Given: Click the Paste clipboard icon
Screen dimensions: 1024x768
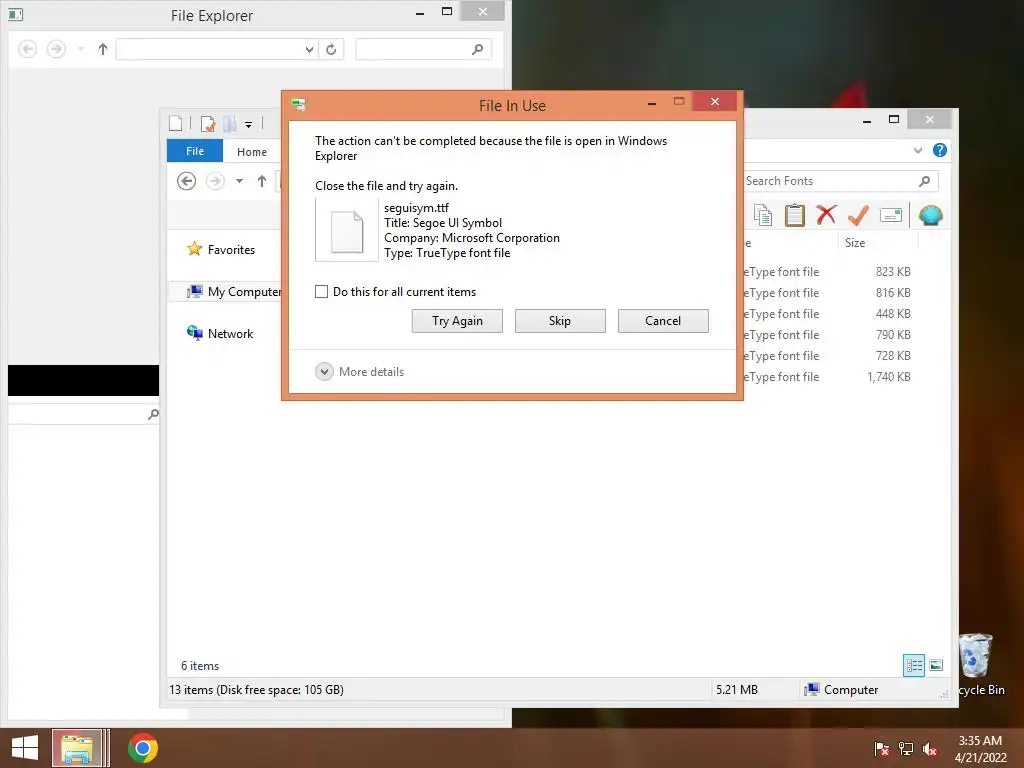Looking at the screenshot, I should tap(794, 215).
